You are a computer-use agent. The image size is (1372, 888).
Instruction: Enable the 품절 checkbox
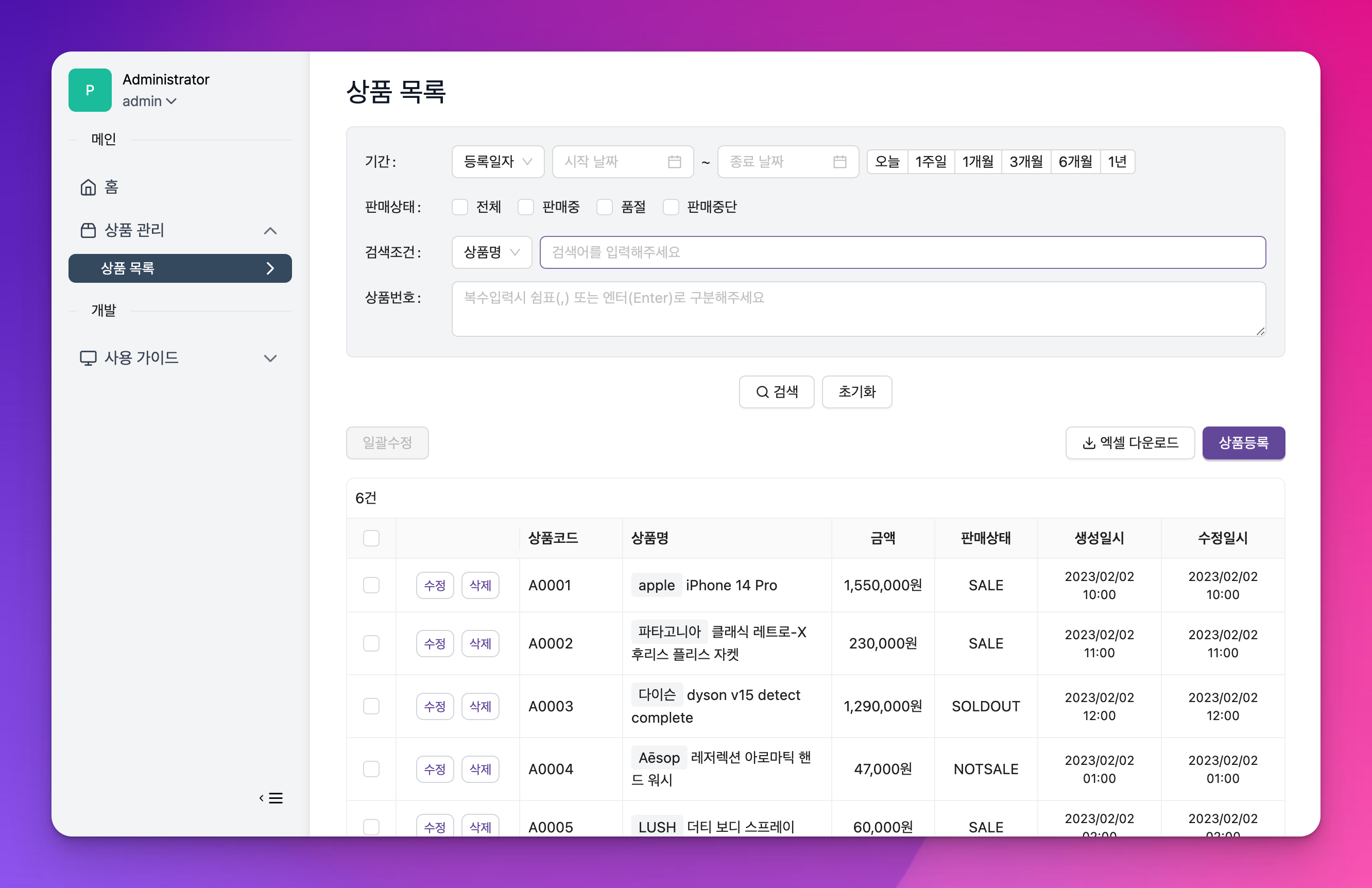pos(604,207)
